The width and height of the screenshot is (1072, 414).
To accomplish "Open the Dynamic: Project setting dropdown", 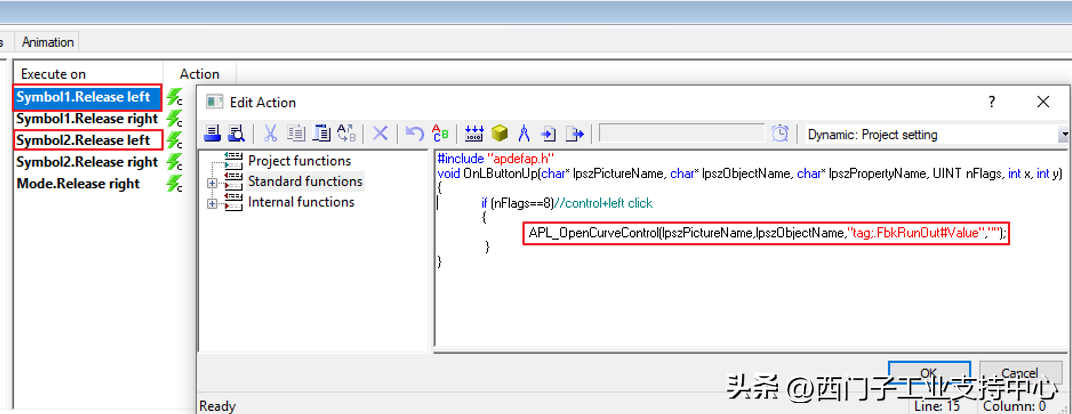I will pos(1063,134).
